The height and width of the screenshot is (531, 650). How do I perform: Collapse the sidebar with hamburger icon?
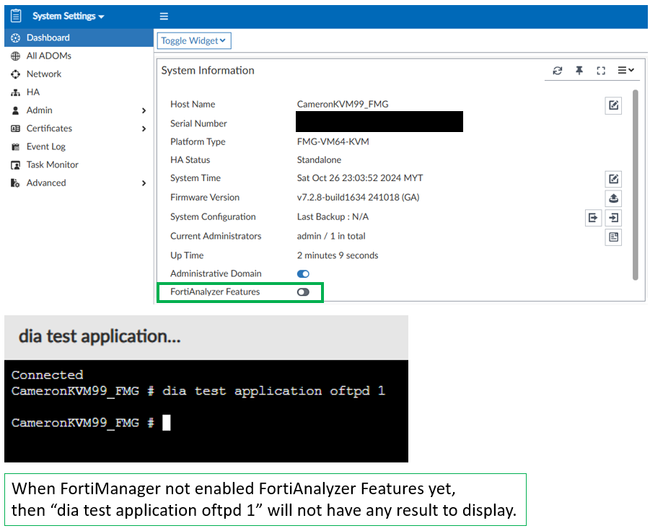[164, 17]
